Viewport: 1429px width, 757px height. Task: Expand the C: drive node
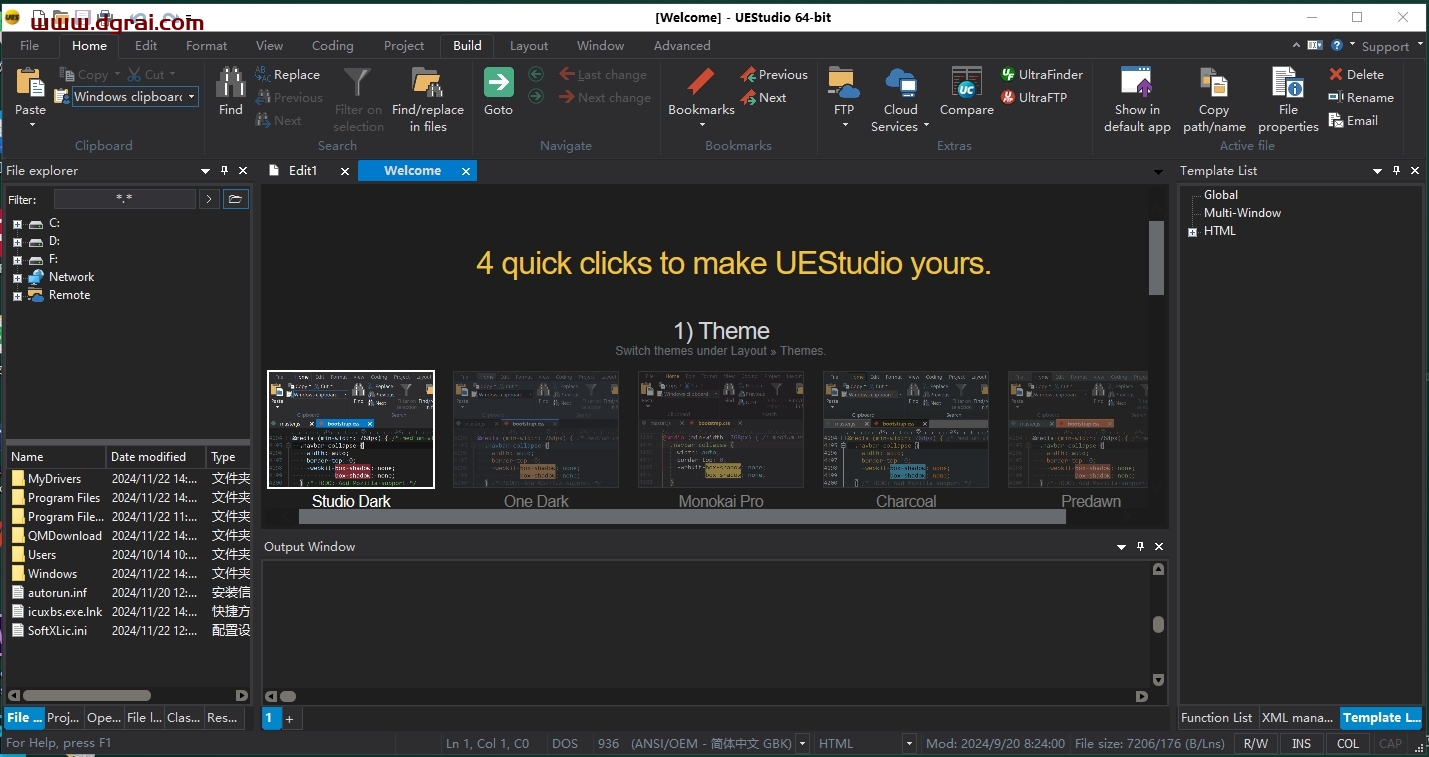pos(17,224)
